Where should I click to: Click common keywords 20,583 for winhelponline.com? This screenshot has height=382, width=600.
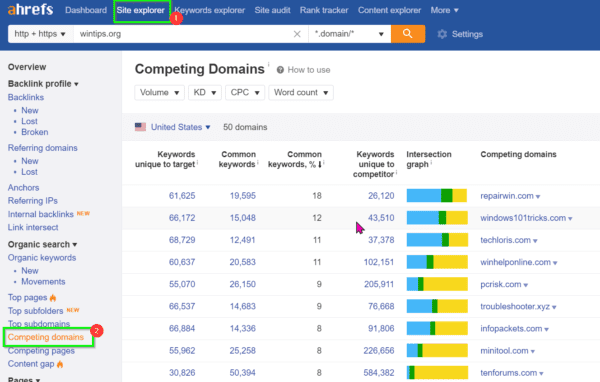(x=243, y=262)
